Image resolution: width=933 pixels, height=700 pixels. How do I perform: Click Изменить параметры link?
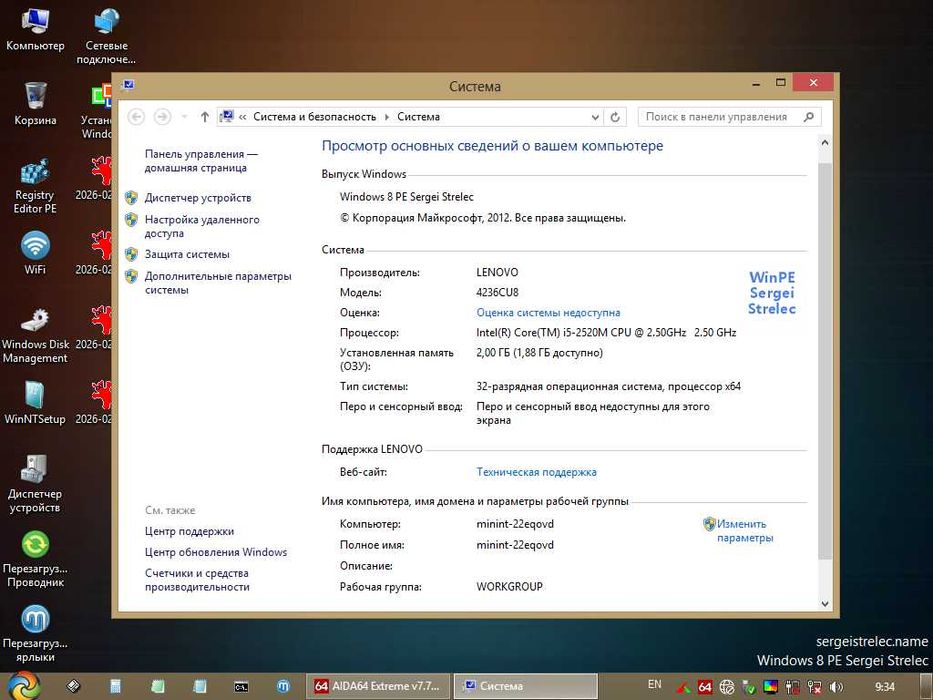click(x=744, y=531)
